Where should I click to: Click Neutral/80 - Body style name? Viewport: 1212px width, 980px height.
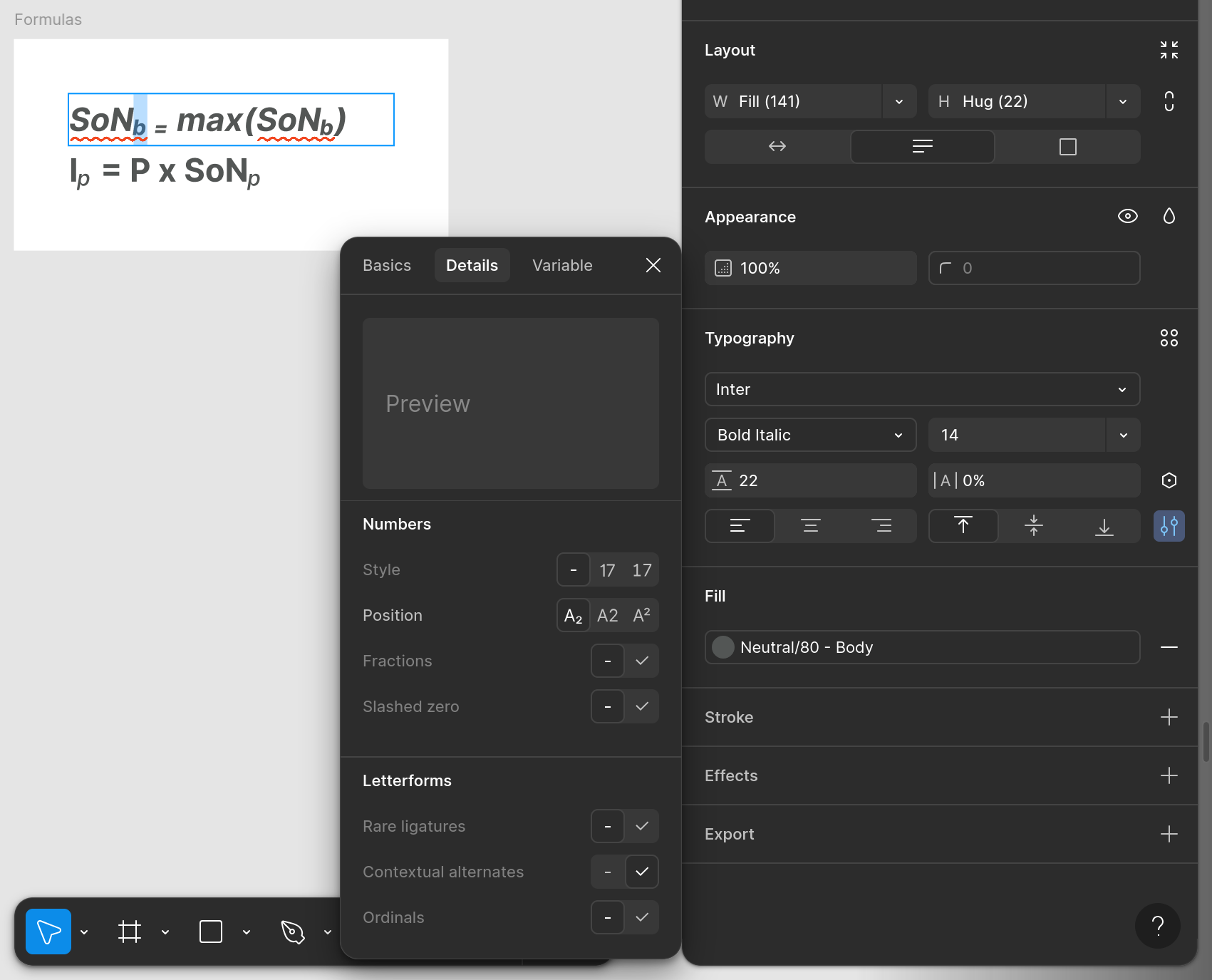coord(807,647)
